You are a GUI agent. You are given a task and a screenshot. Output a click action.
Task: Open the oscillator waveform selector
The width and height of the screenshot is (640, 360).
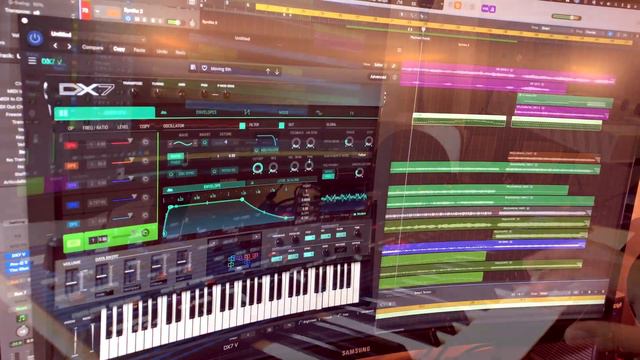pyautogui.click(x=182, y=143)
